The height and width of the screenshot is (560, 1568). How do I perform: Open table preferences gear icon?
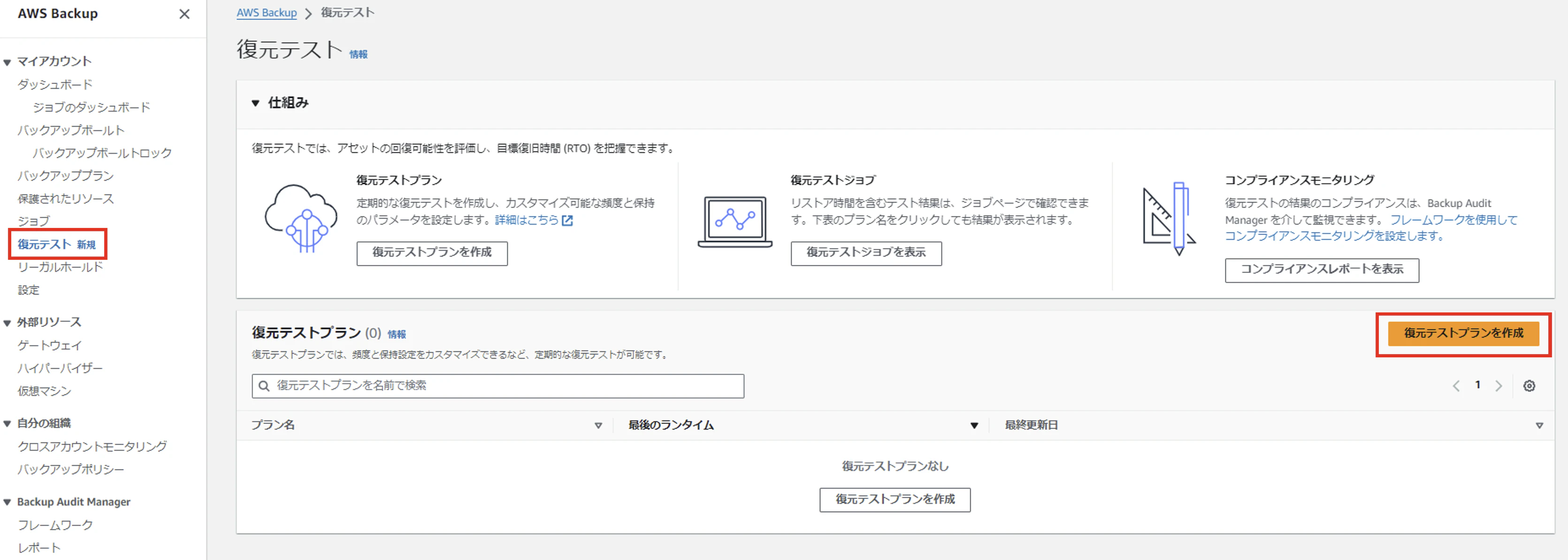tap(1529, 386)
